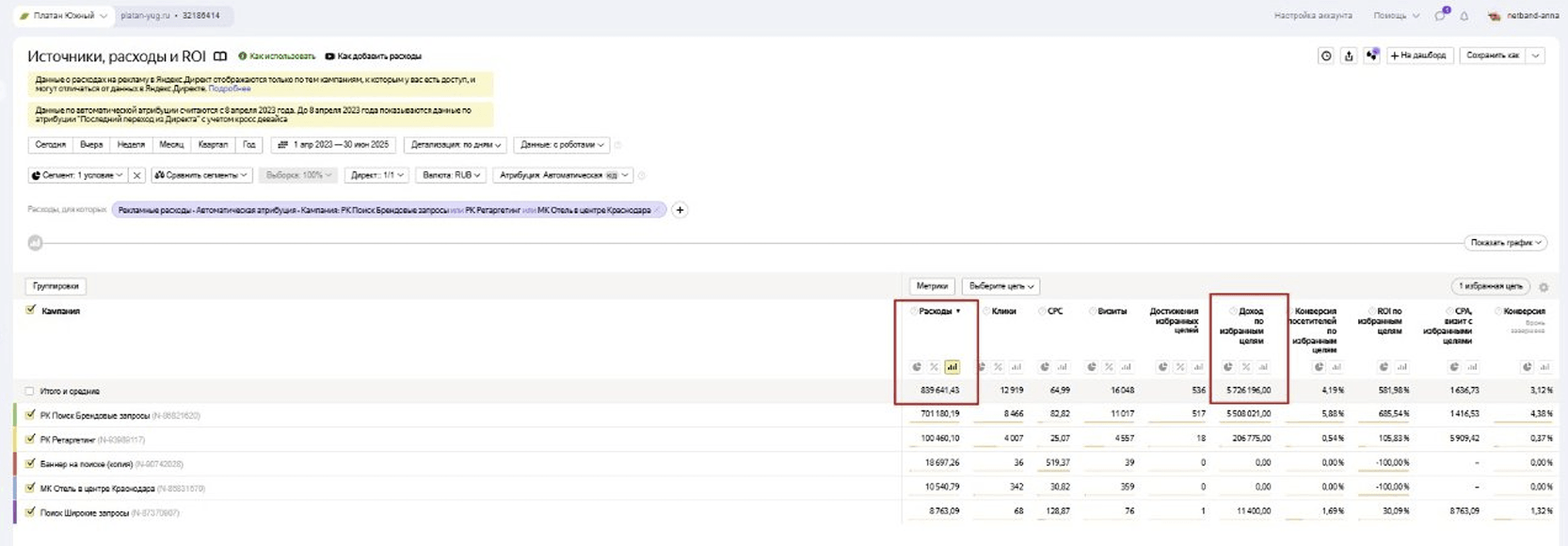Open table settings gear icon
This screenshot has width=1568, height=546.
[x=1544, y=287]
